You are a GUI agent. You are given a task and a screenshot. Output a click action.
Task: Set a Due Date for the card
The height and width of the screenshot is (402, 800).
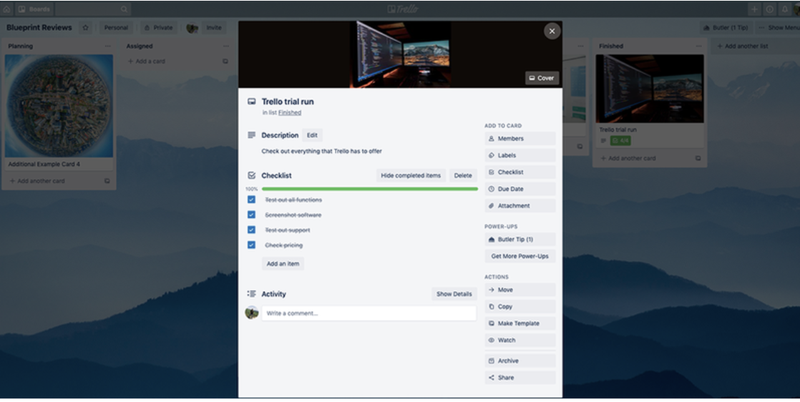[520, 189]
